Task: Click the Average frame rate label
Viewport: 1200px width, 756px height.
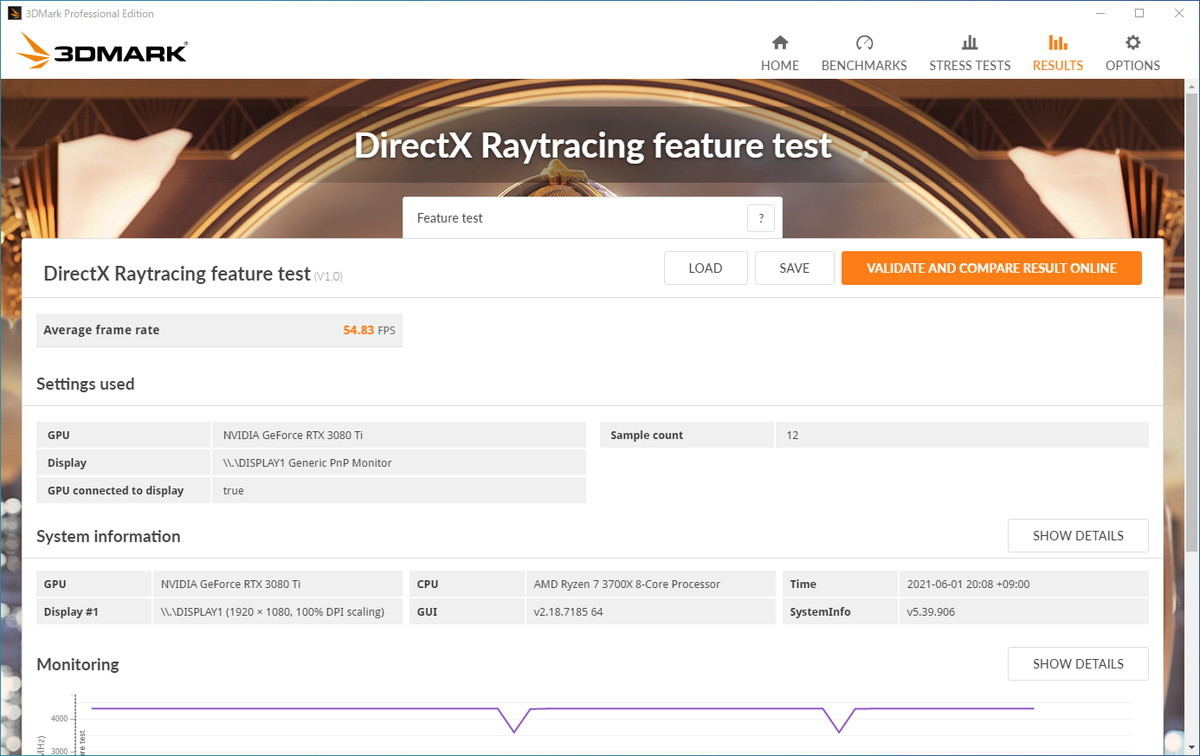Action: coord(101,330)
